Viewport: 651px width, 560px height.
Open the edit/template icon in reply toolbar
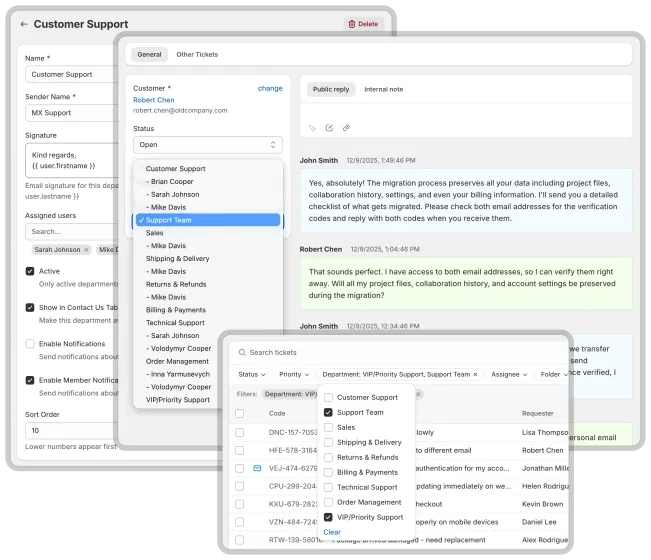pos(329,128)
